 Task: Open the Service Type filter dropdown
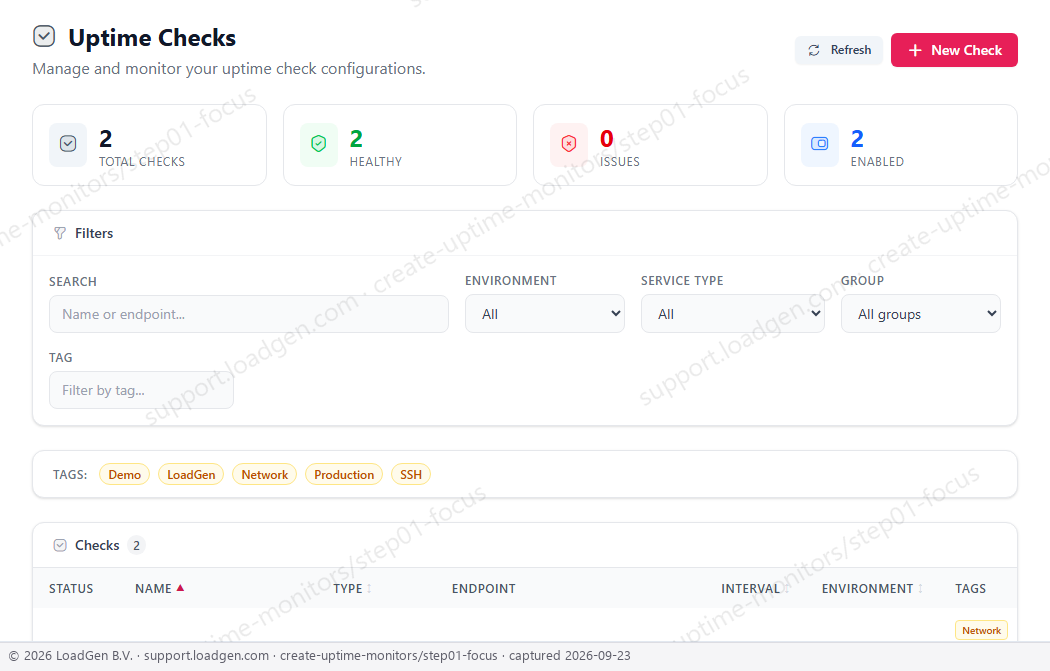click(x=732, y=313)
